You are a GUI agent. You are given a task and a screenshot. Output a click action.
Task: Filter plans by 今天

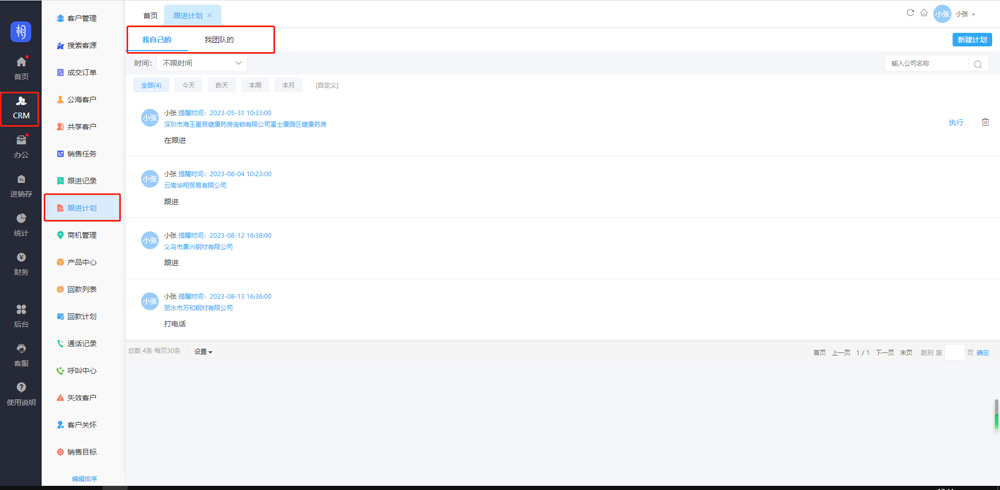[x=188, y=85]
